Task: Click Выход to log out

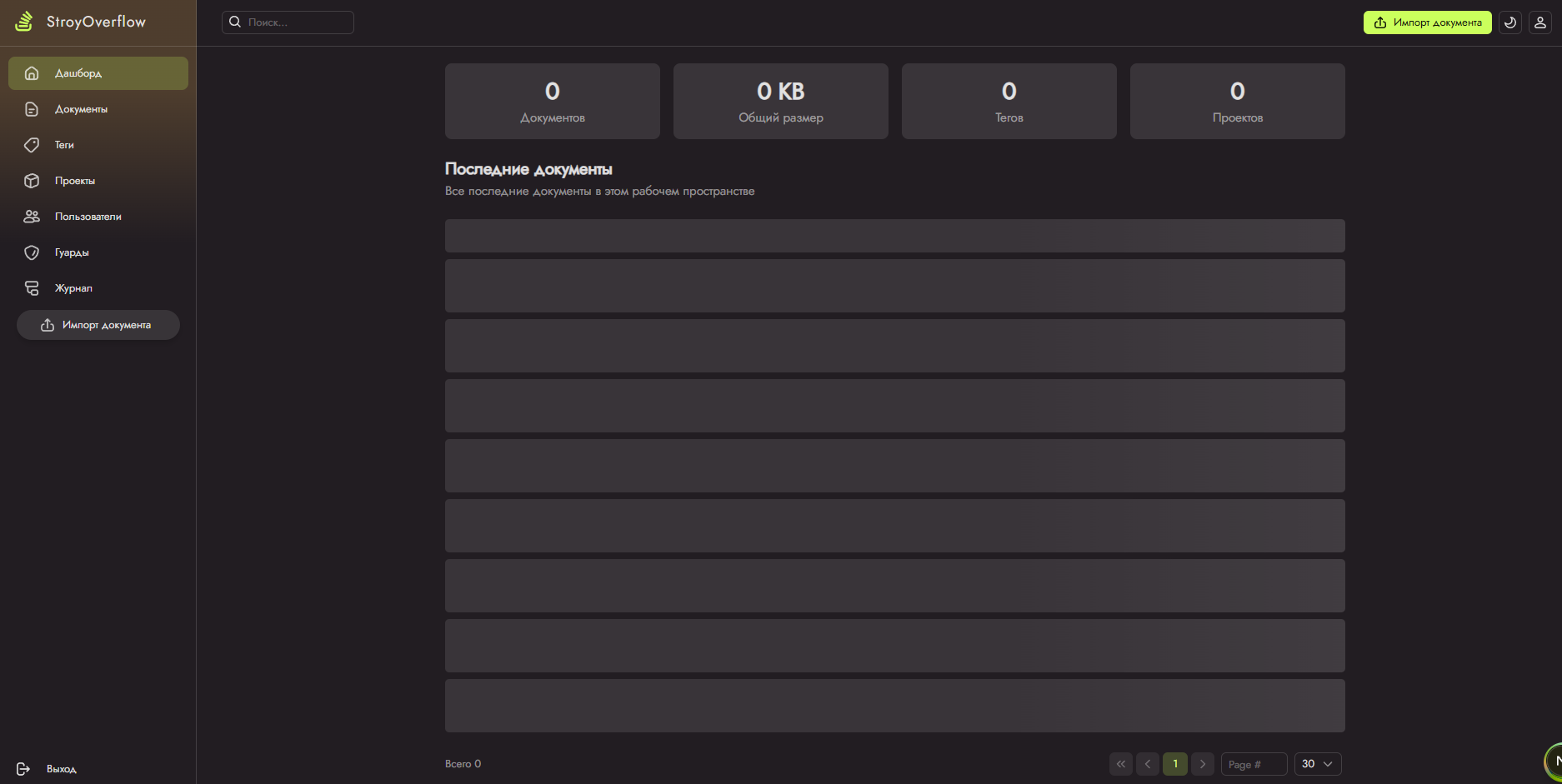Action: pos(62,769)
